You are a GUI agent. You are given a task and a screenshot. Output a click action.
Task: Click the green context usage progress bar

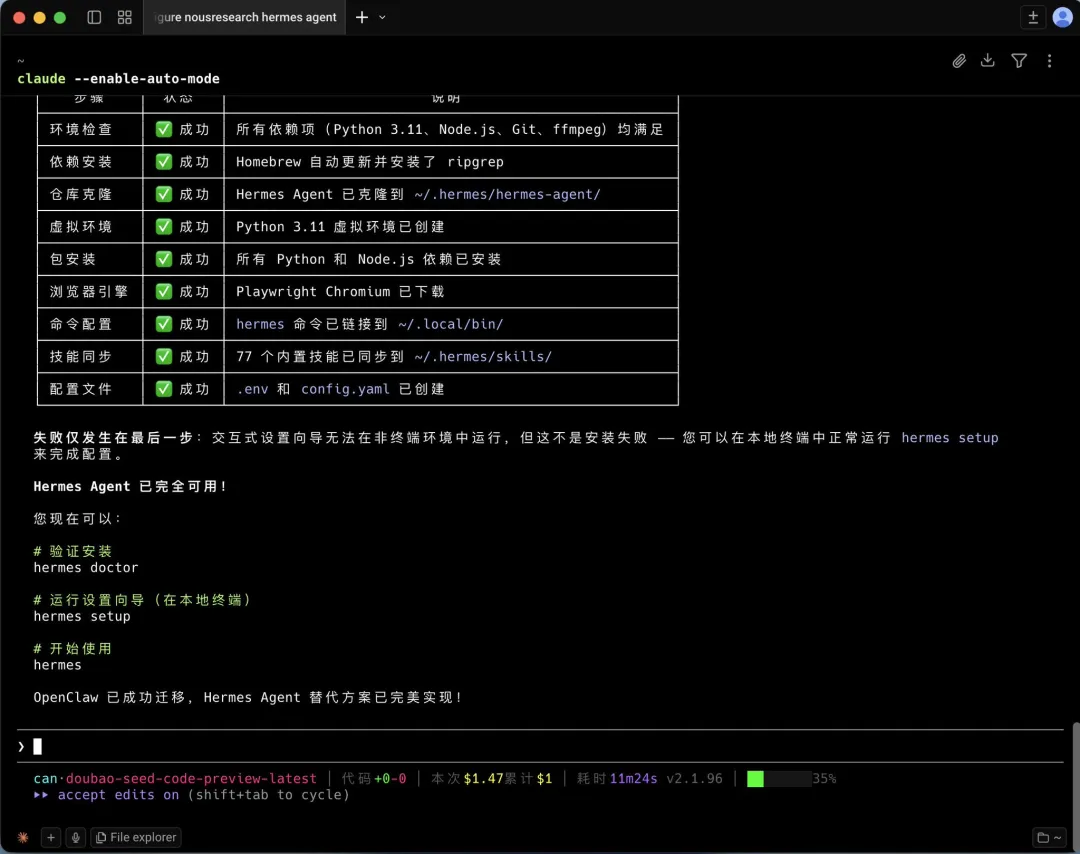point(778,778)
